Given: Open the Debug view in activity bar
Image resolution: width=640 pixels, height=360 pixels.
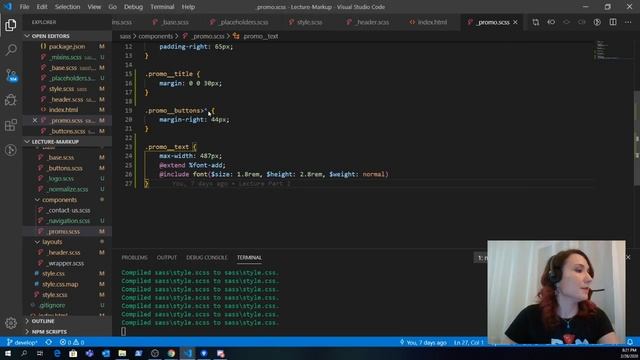Looking at the screenshot, I should 11,100.
